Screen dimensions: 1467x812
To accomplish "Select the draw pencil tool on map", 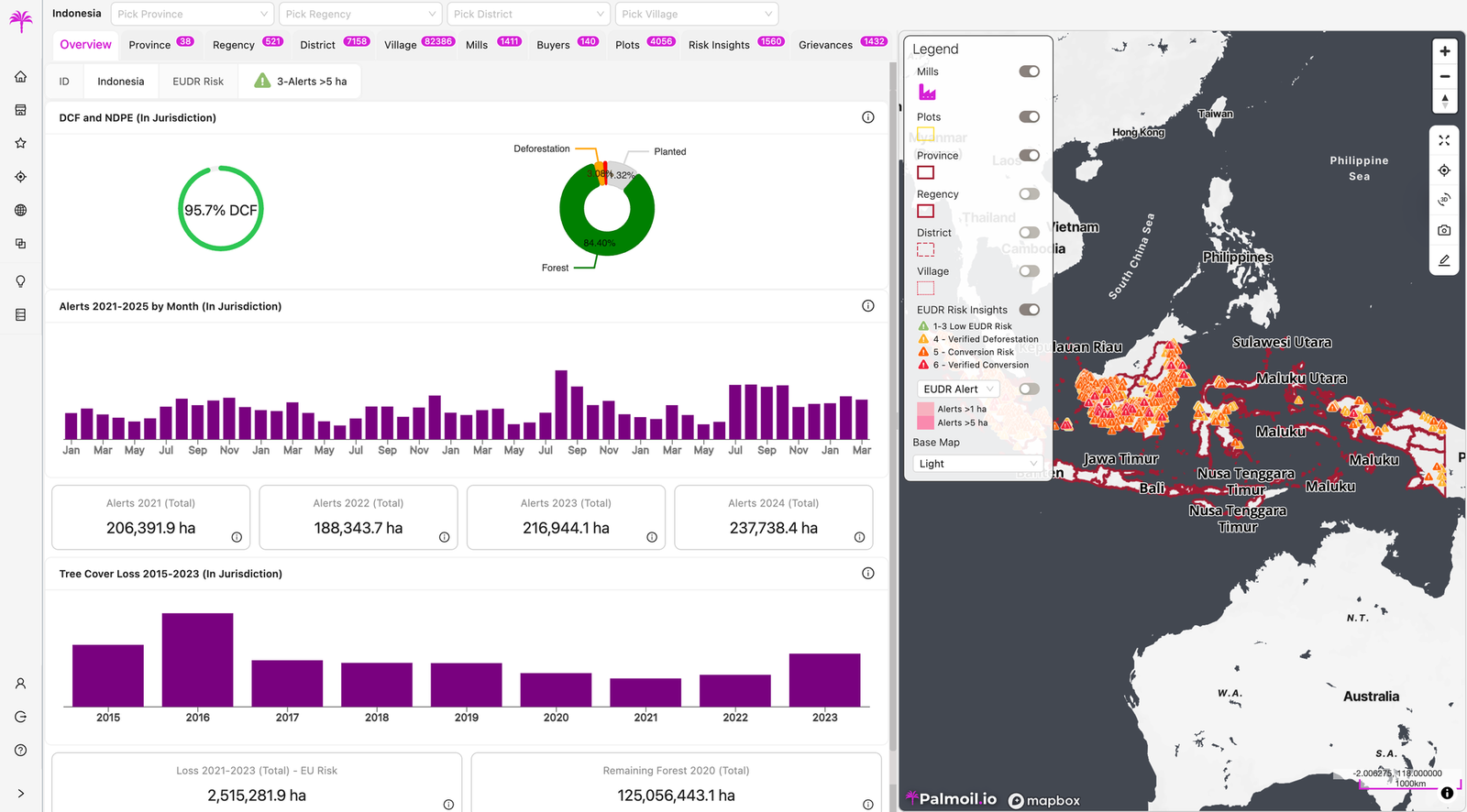I will coord(1444,260).
